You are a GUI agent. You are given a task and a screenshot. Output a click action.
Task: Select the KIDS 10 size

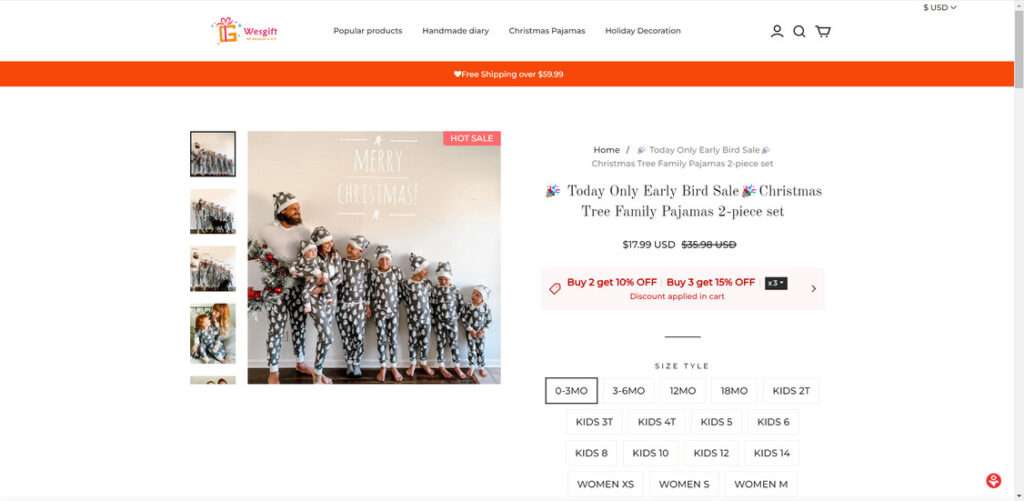click(x=650, y=453)
